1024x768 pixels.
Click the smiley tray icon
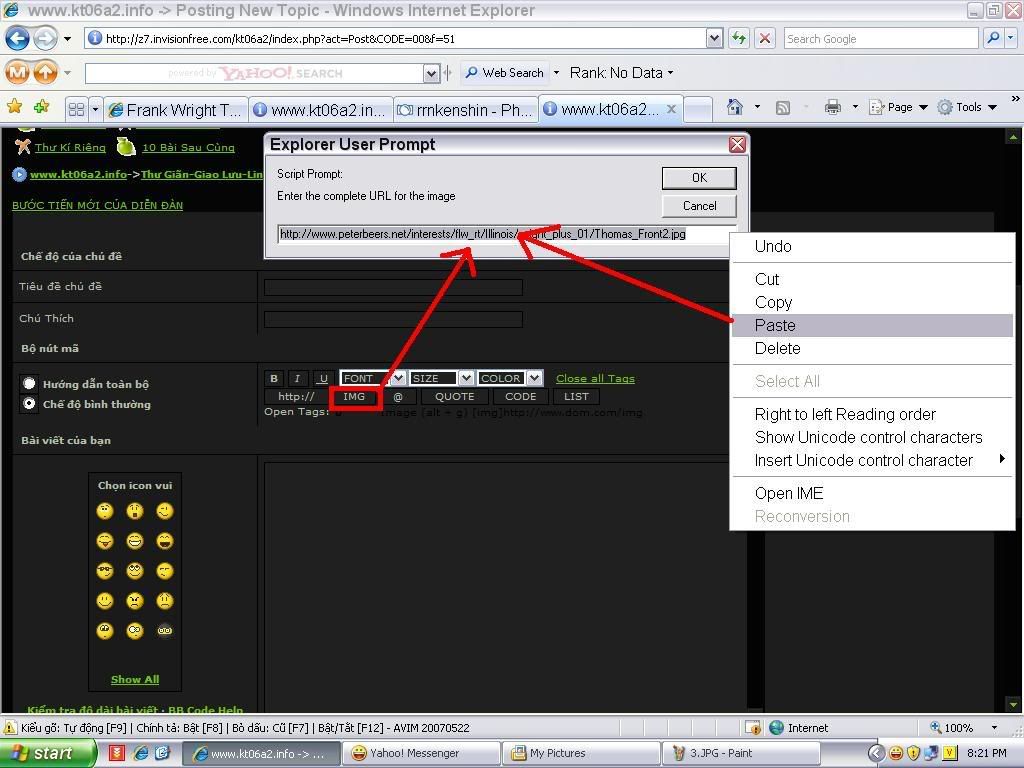[895, 753]
